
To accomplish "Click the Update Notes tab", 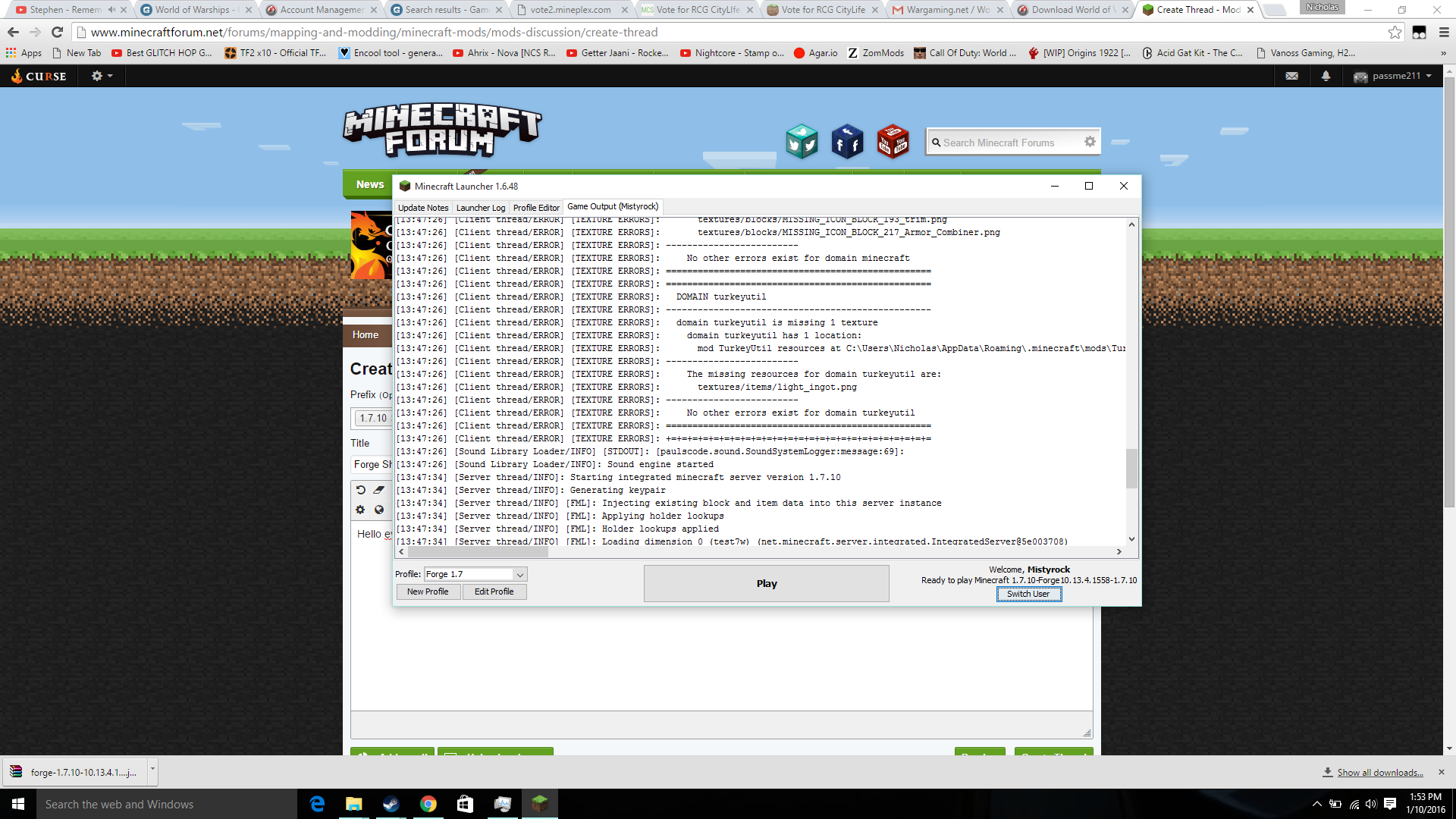I will pos(423,206).
